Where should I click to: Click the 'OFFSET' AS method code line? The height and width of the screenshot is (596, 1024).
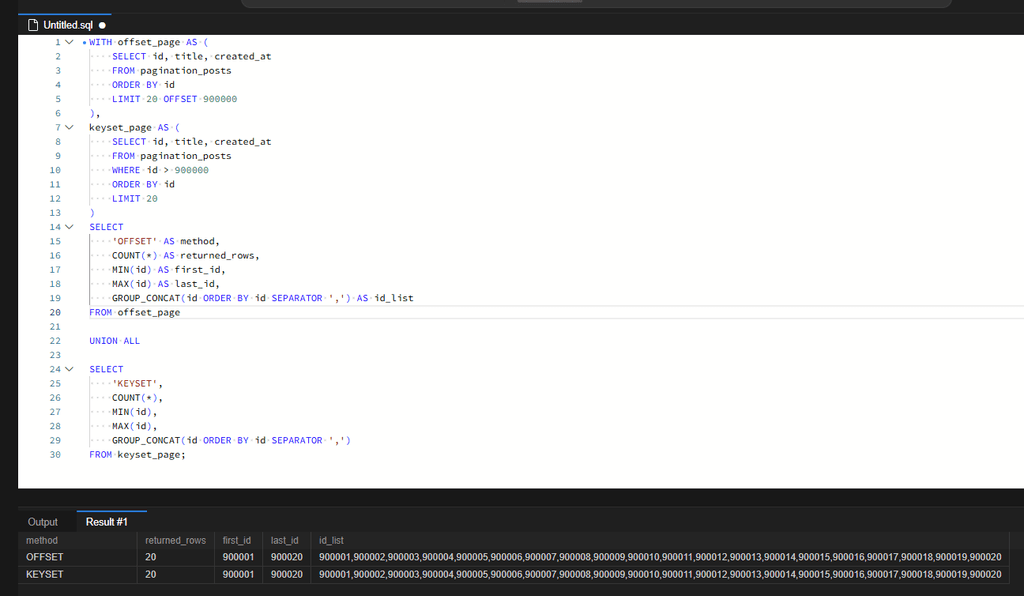pos(166,242)
